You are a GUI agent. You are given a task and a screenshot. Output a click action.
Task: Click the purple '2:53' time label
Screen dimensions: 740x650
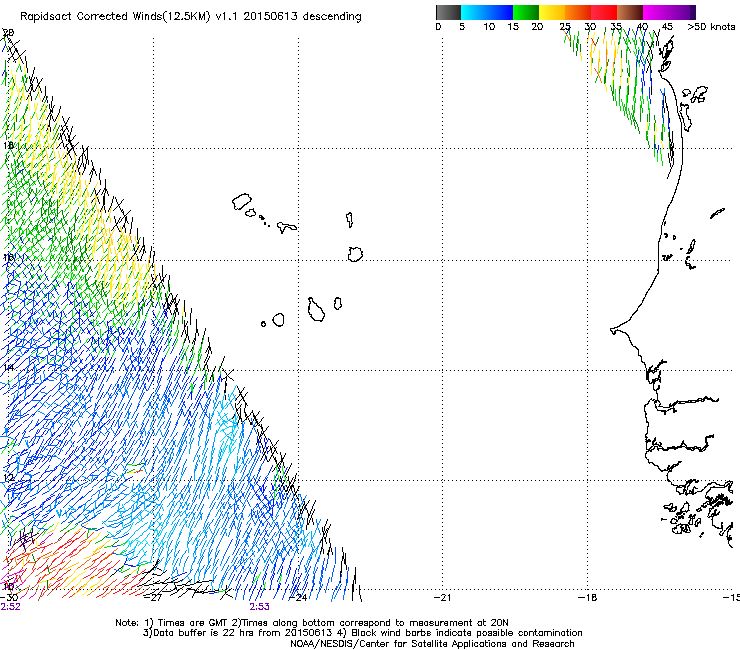(260, 607)
